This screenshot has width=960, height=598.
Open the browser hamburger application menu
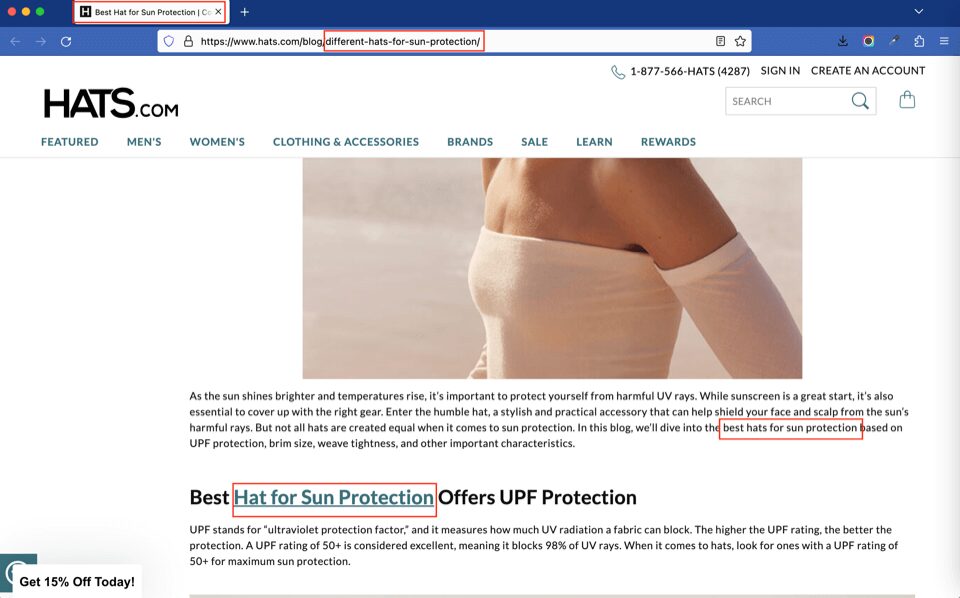point(944,41)
